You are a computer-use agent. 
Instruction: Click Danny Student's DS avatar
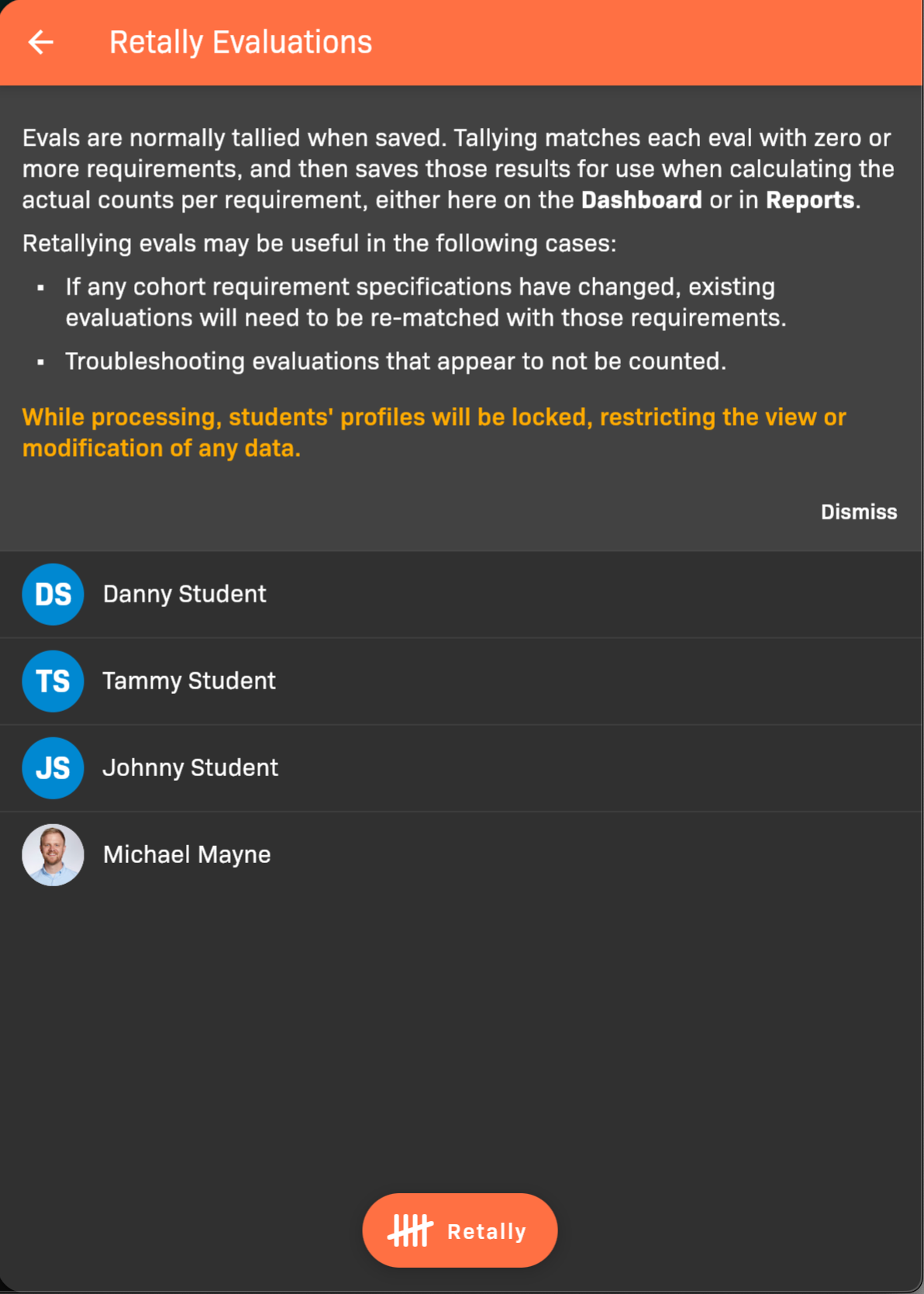[53, 595]
